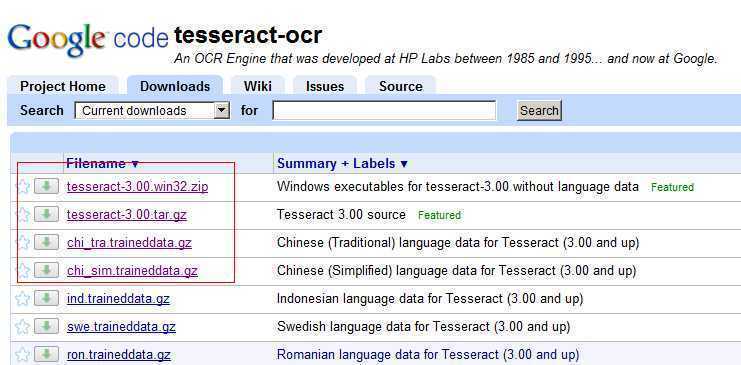Click Chinese (Simplified) language data summary
Viewport: 741px width, 365px height.
coord(457,271)
